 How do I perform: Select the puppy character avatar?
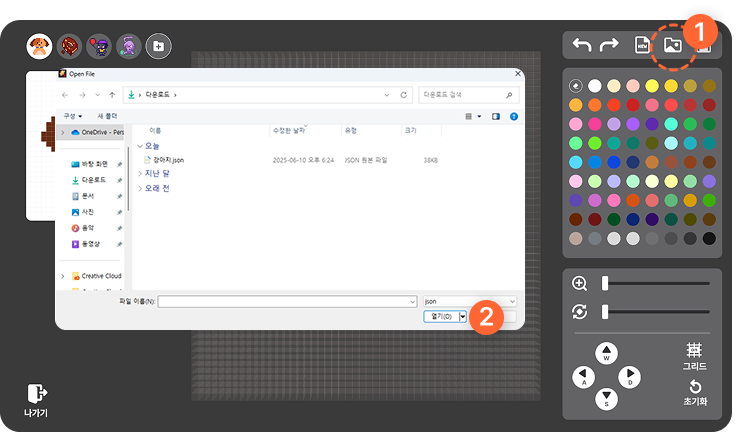(40, 46)
